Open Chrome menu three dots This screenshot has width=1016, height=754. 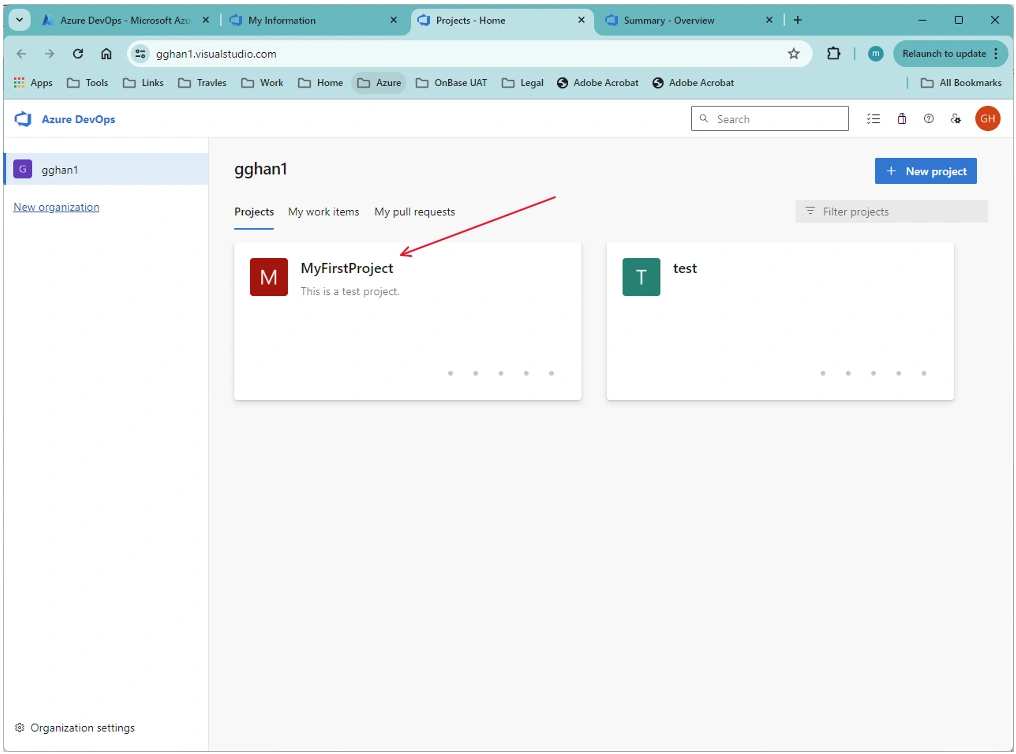(x=996, y=54)
